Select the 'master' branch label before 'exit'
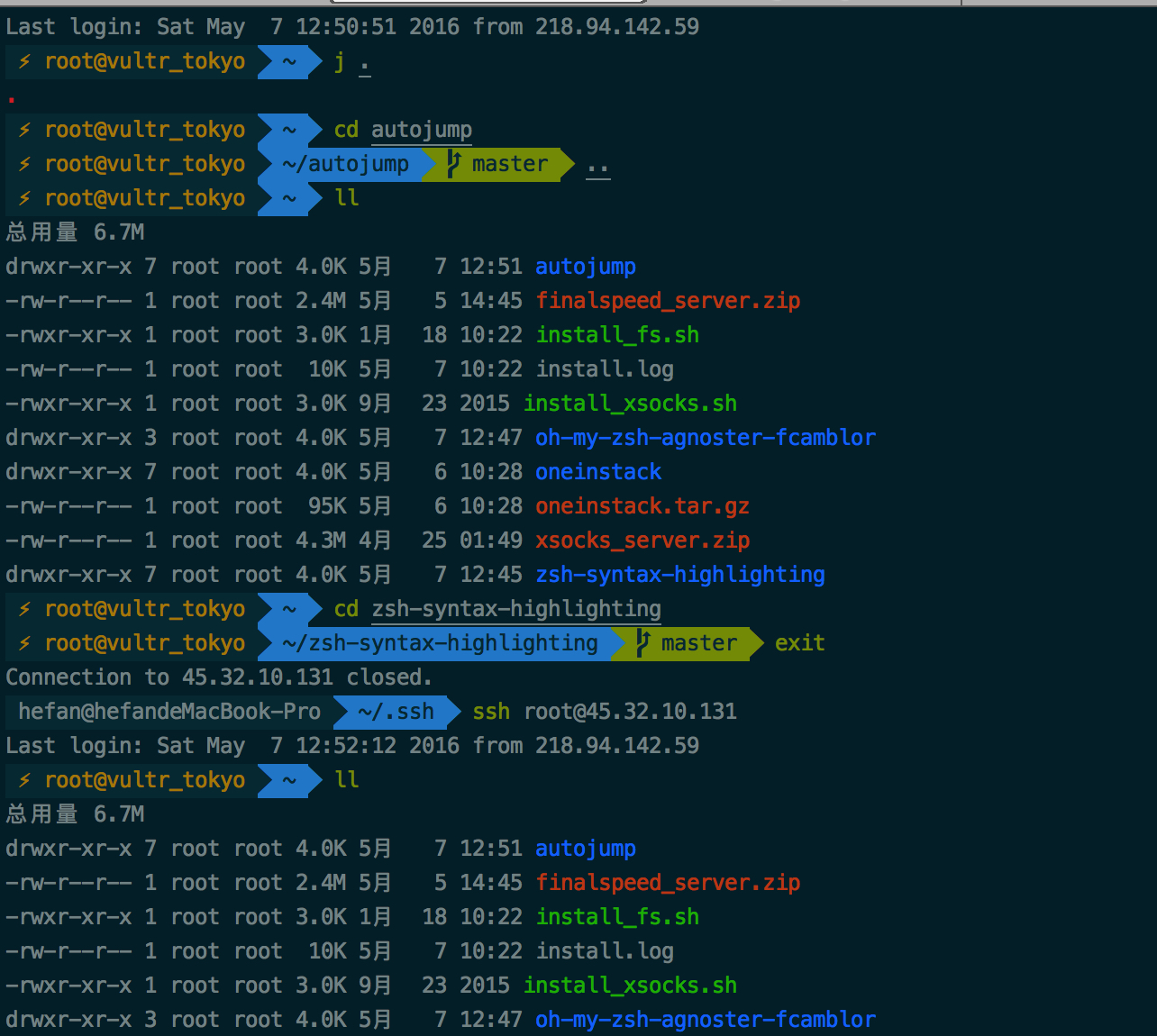Viewport: 1157px width, 1036px height. (699, 643)
